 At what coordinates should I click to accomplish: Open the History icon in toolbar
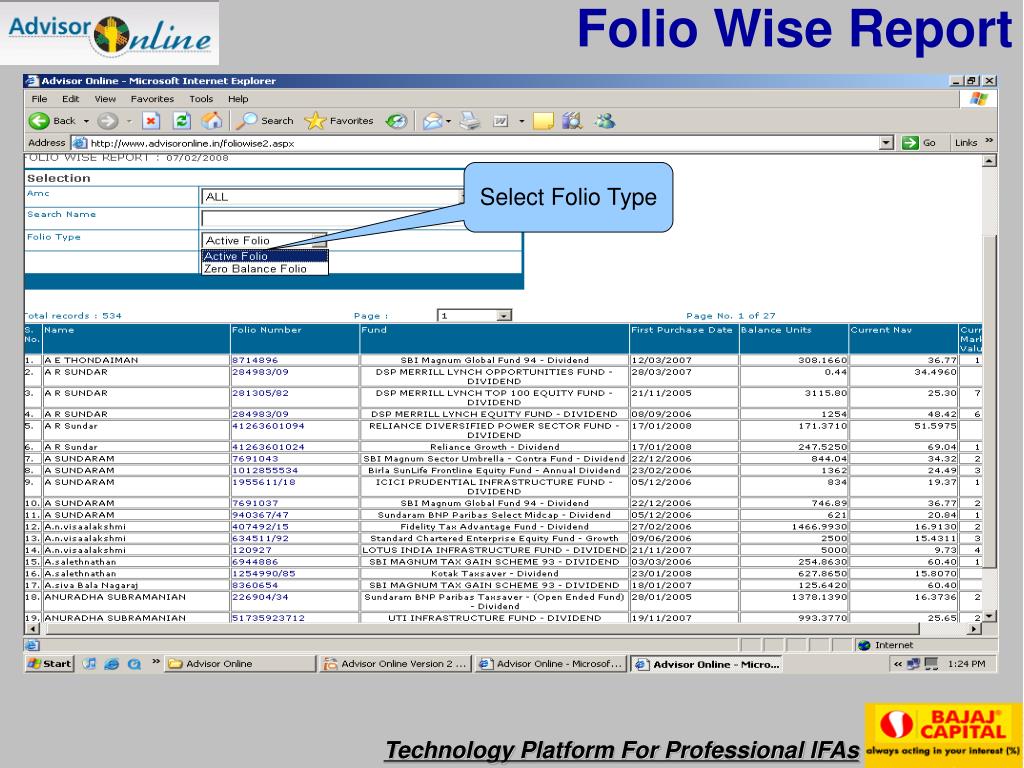(x=396, y=121)
